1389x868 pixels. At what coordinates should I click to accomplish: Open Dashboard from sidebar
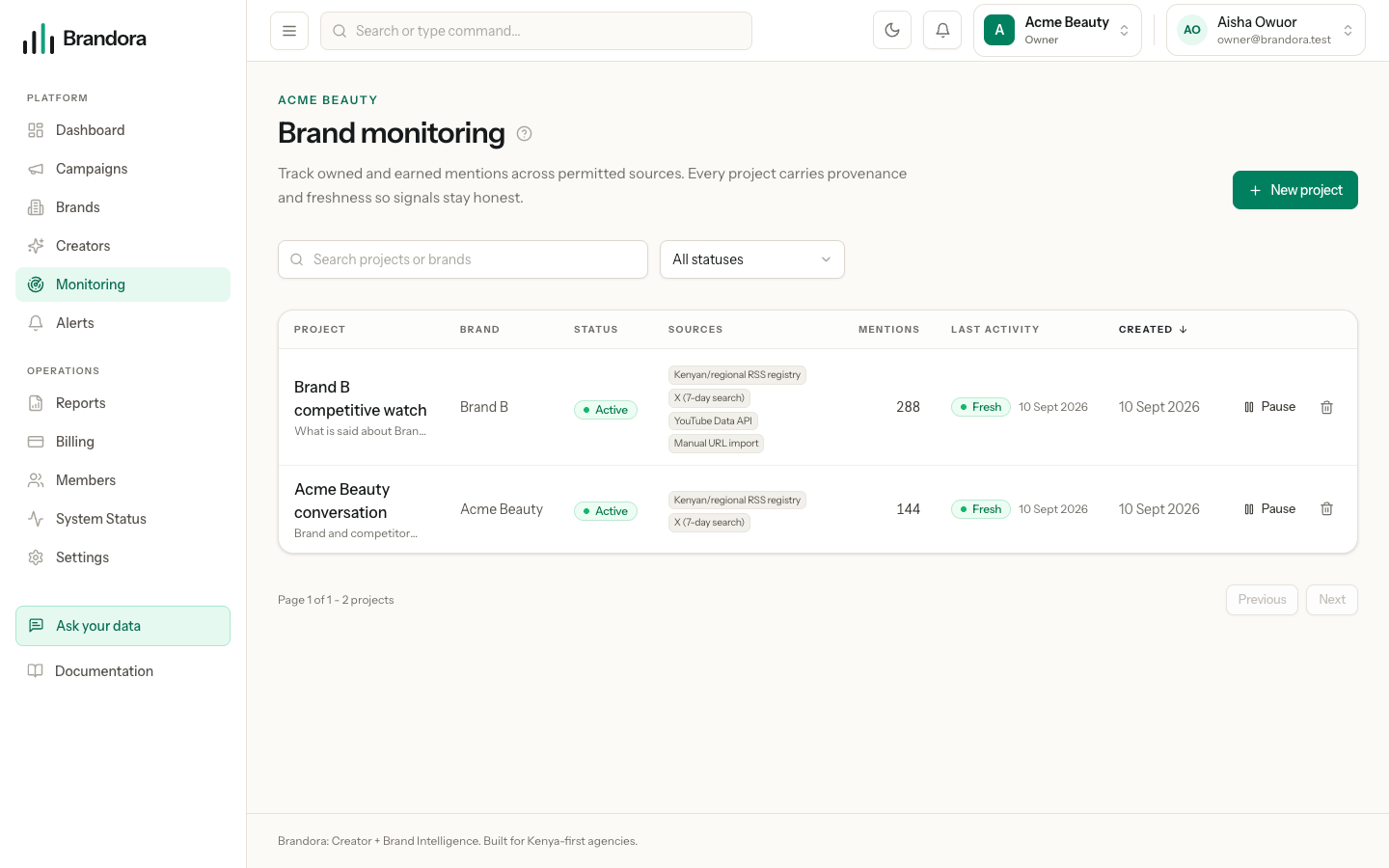point(123,130)
